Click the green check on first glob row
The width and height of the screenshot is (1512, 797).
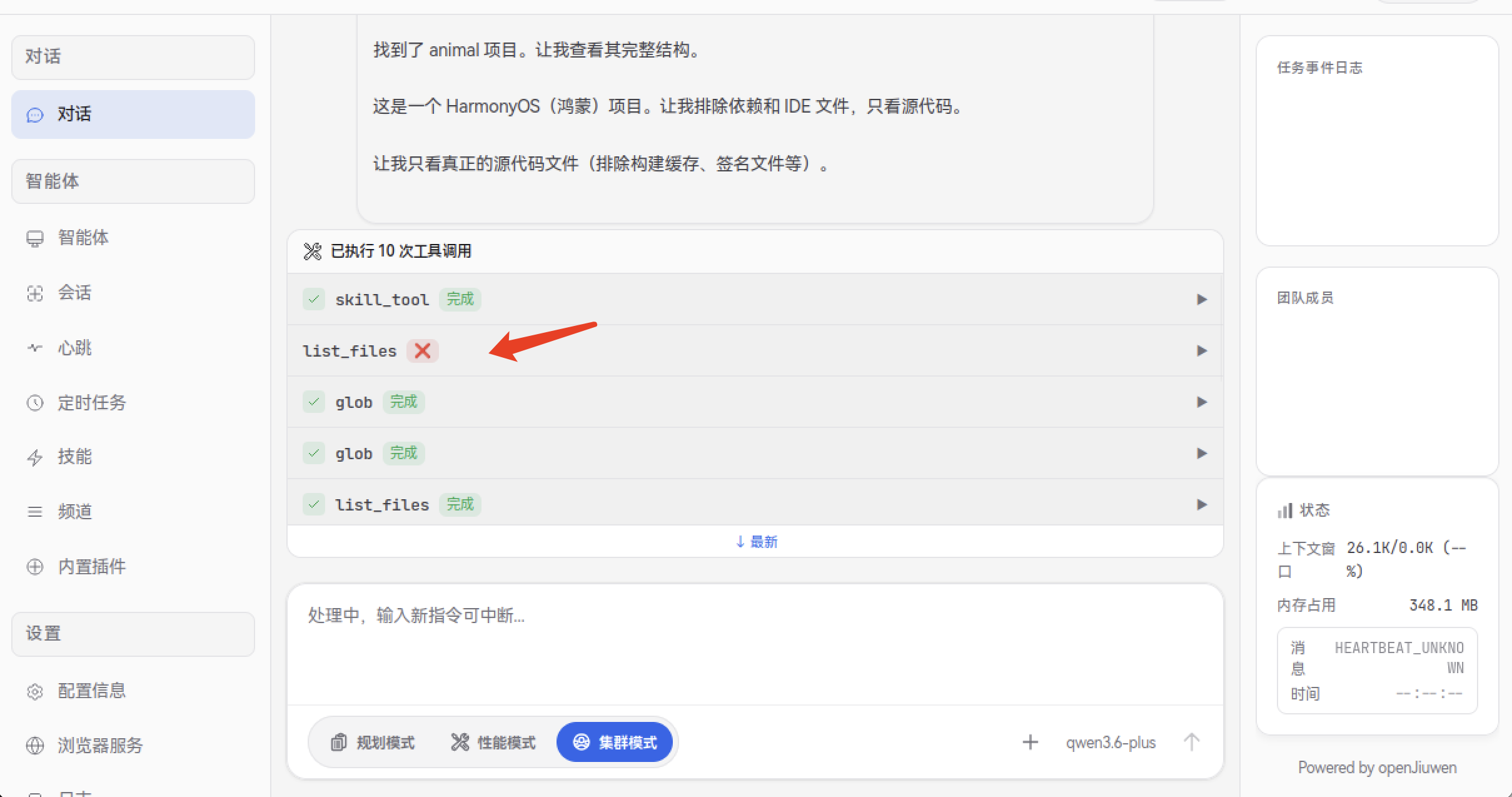pyautogui.click(x=314, y=402)
